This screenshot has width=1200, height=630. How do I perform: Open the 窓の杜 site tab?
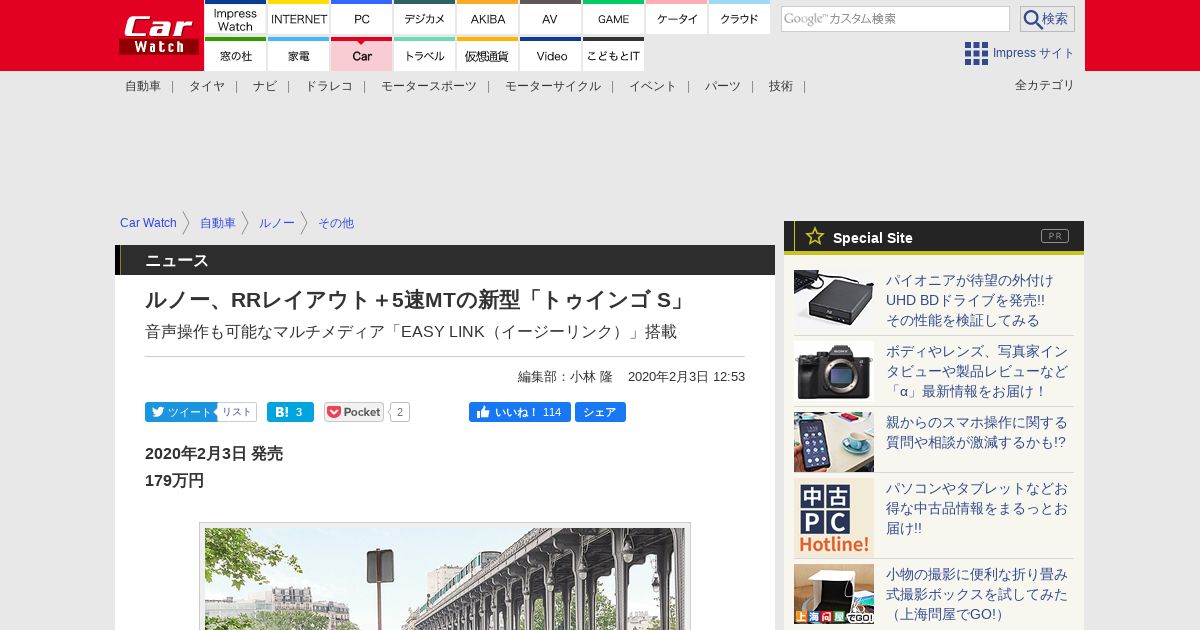(235, 55)
